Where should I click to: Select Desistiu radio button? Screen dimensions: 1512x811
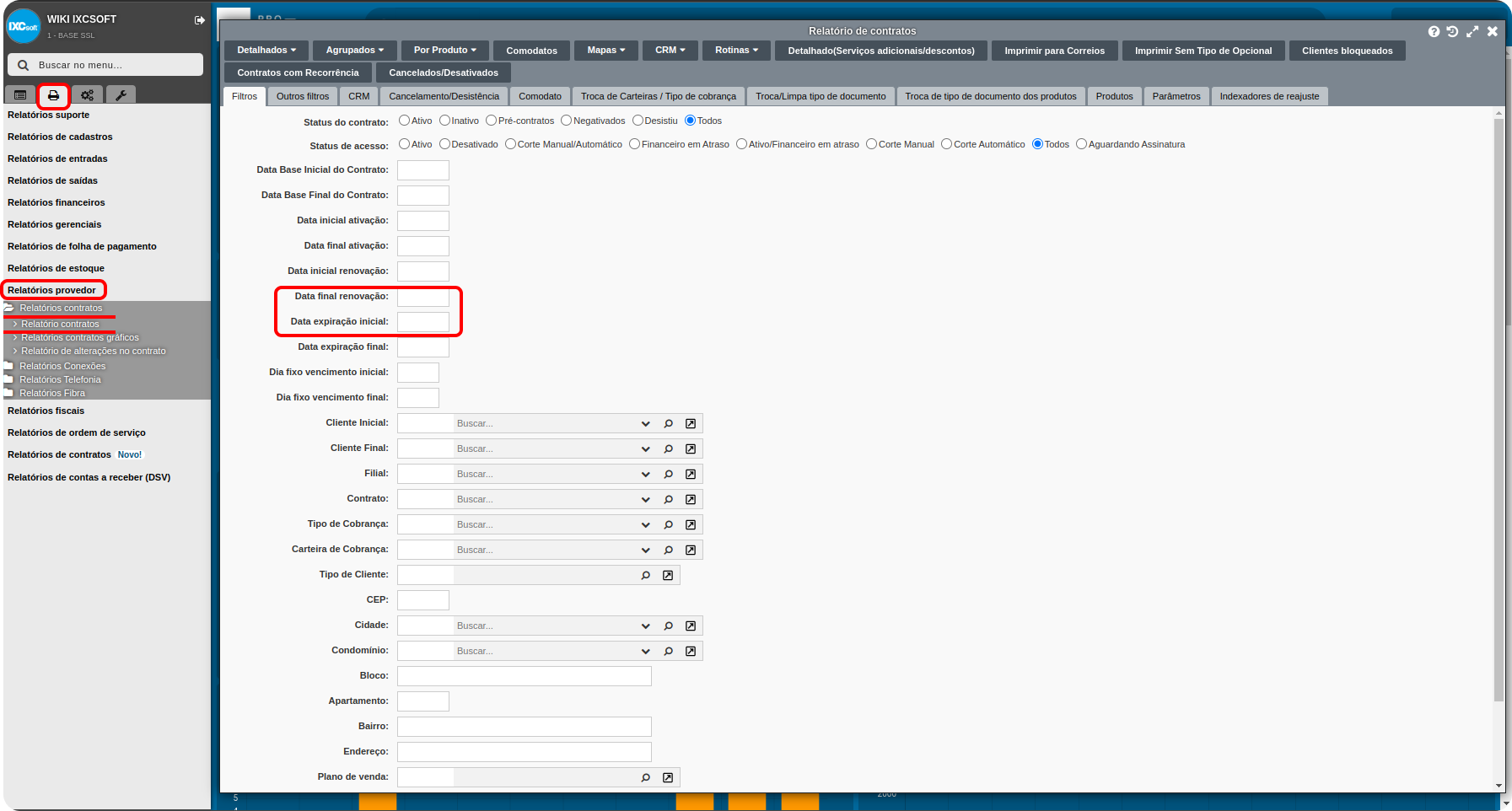tap(638, 121)
